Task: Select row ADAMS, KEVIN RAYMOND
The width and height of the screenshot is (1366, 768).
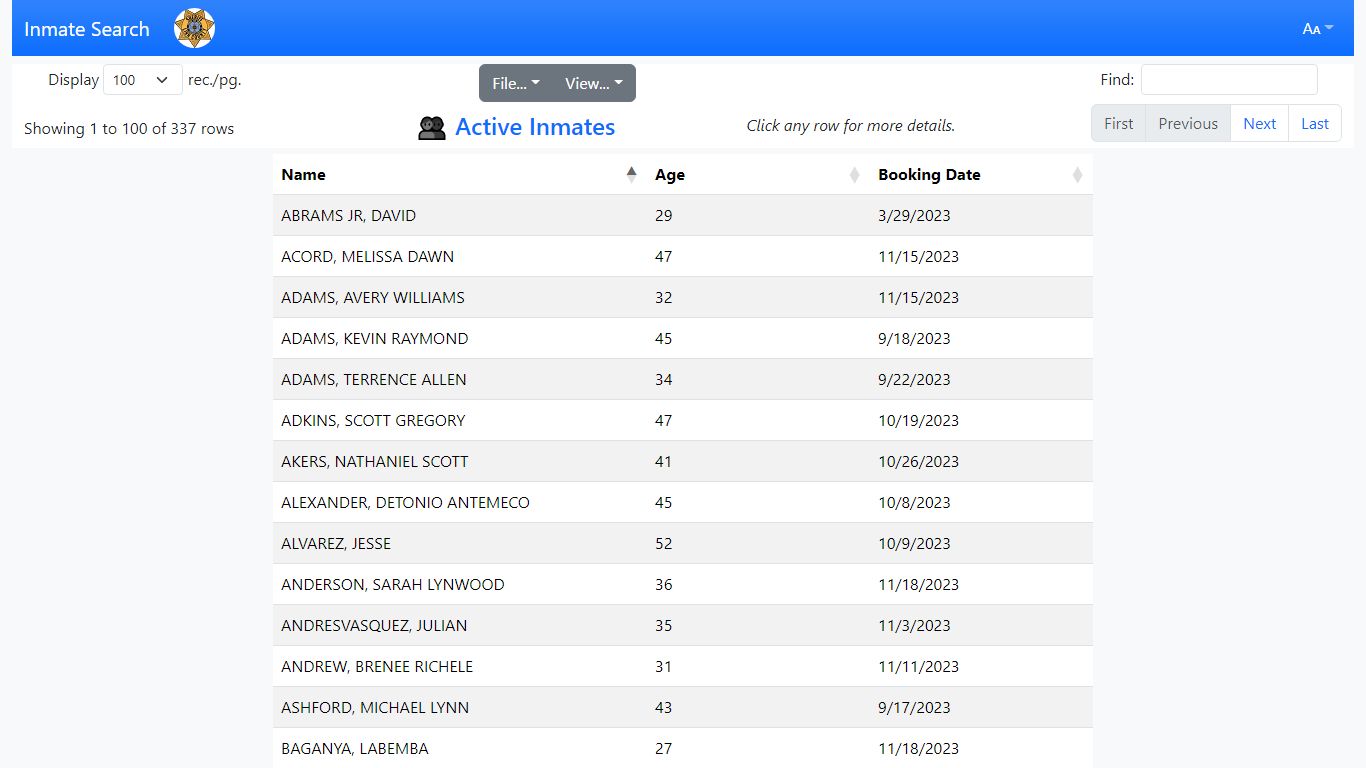Action: (683, 338)
